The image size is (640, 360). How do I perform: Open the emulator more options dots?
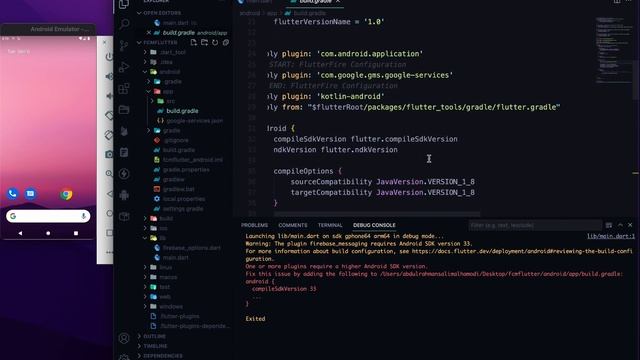[x=109, y=252]
